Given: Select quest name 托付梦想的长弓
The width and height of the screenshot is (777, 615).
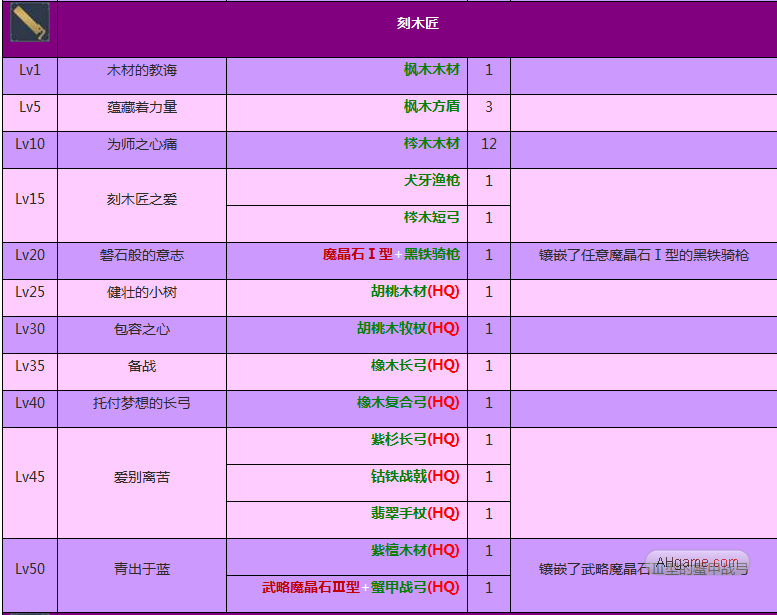Looking at the screenshot, I should click(x=142, y=403).
